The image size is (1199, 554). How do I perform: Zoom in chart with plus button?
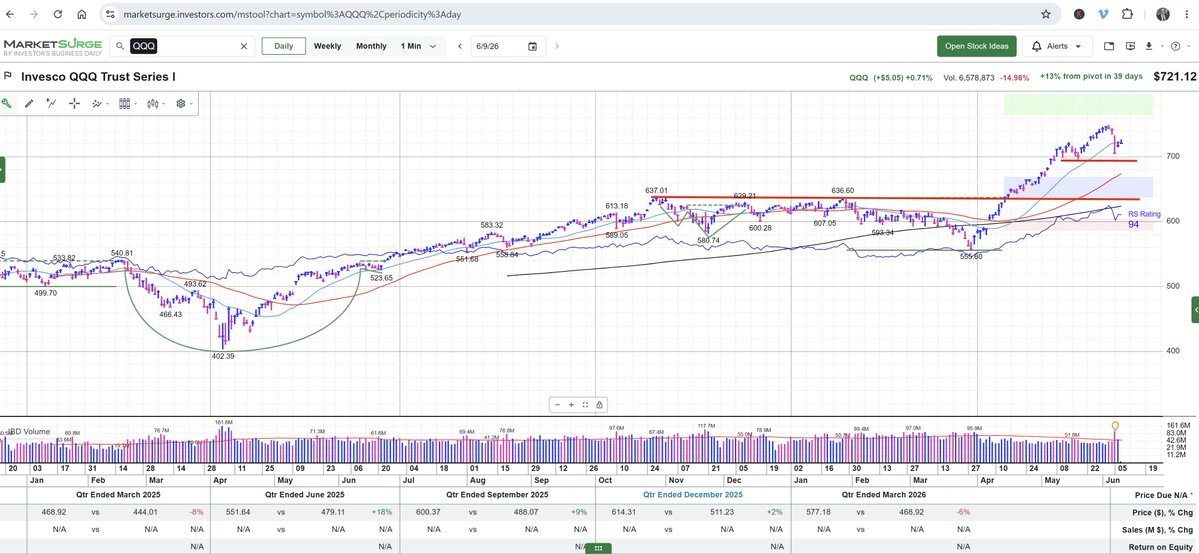coord(571,405)
